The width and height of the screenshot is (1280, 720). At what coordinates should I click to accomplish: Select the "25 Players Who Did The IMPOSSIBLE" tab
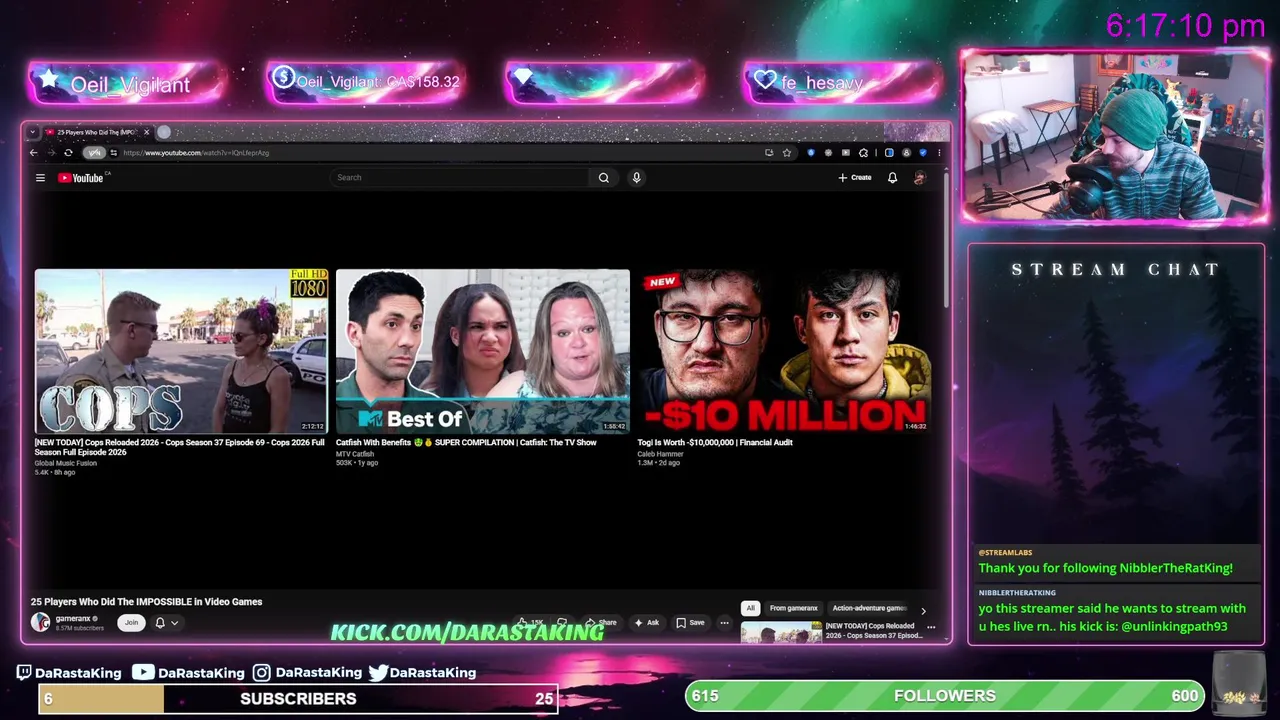tap(96, 132)
